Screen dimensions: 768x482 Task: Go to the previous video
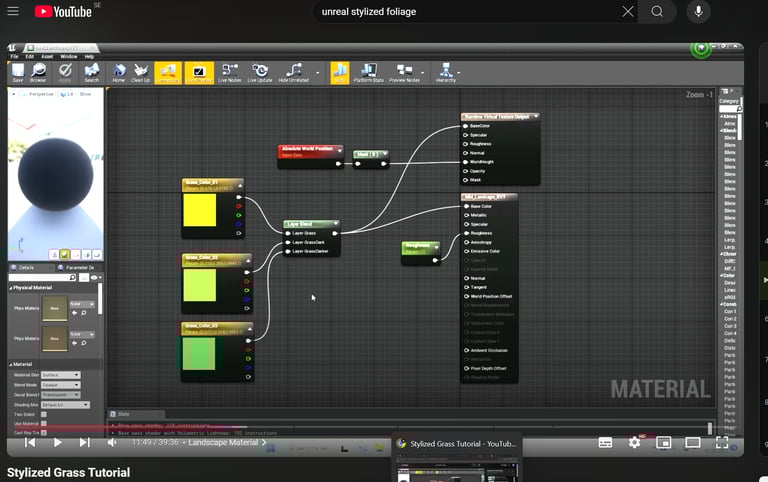pos(30,442)
